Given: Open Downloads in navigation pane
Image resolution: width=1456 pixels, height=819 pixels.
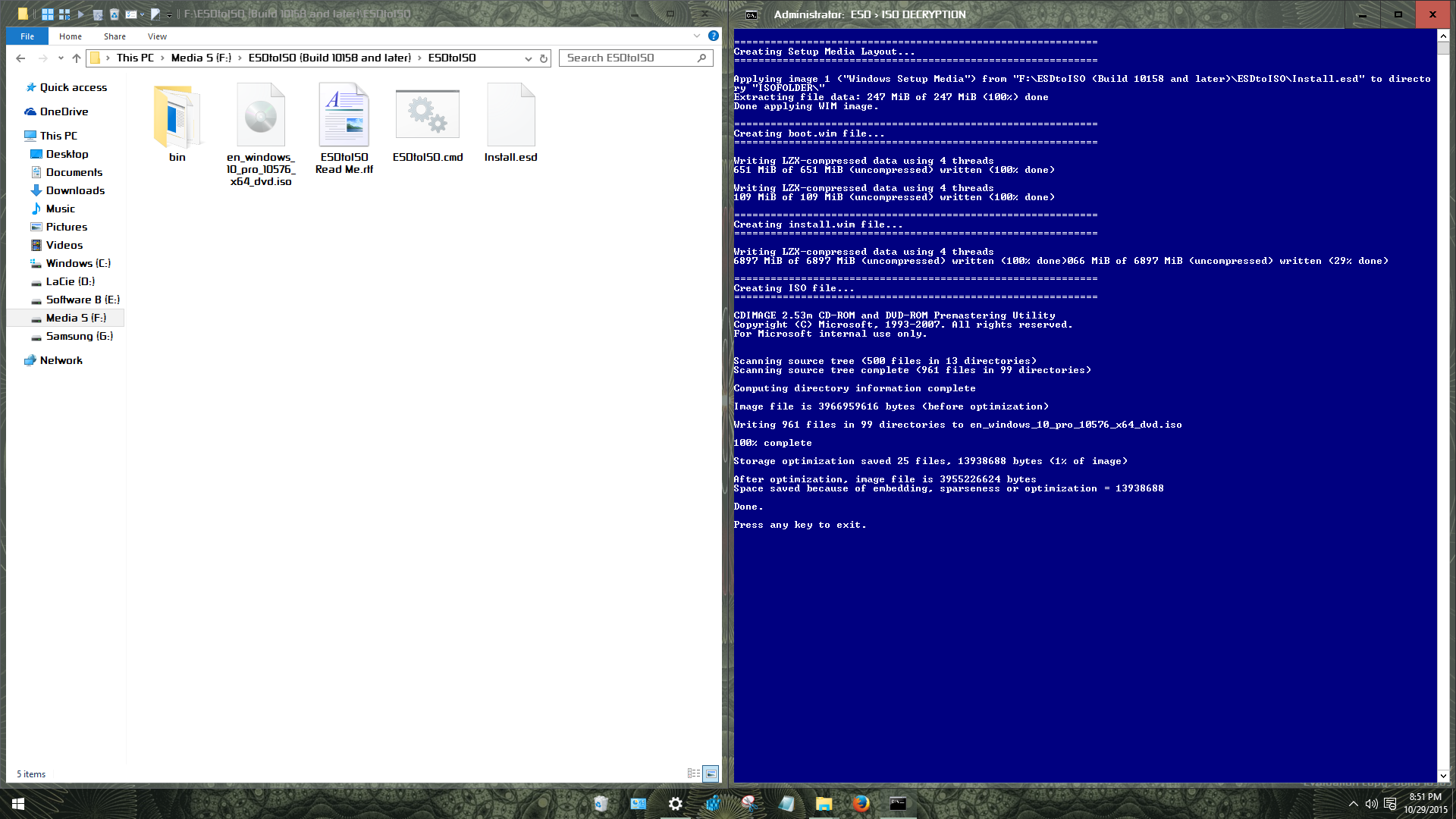Looking at the screenshot, I should point(68,190).
